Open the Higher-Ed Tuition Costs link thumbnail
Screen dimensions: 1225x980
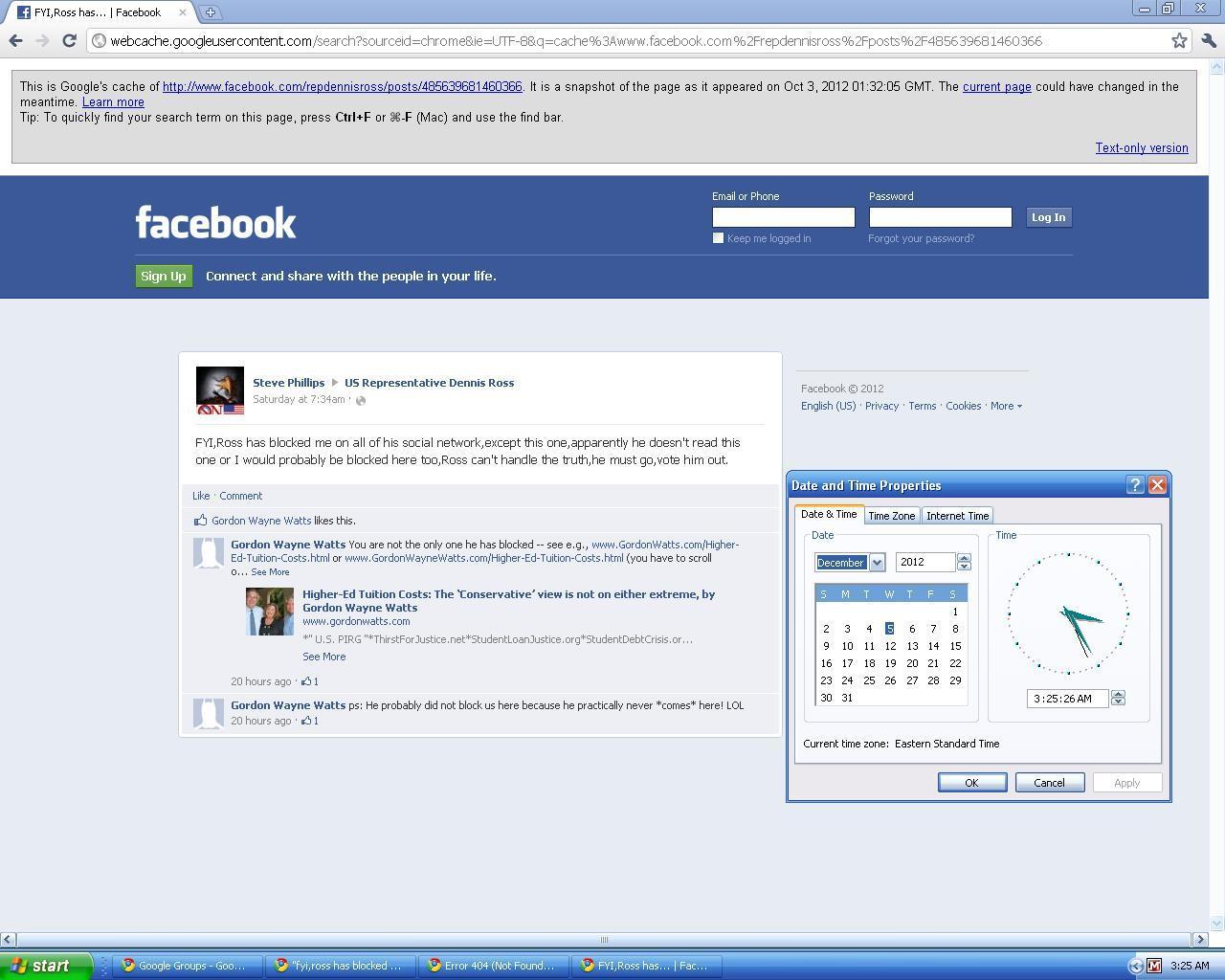click(270, 612)
